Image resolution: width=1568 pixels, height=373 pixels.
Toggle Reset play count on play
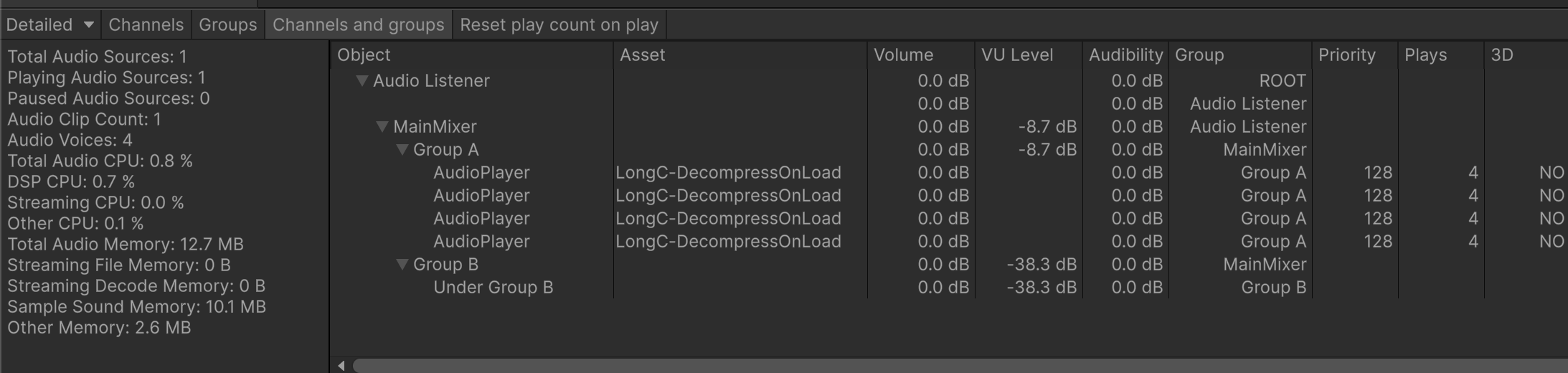(559, 25)
